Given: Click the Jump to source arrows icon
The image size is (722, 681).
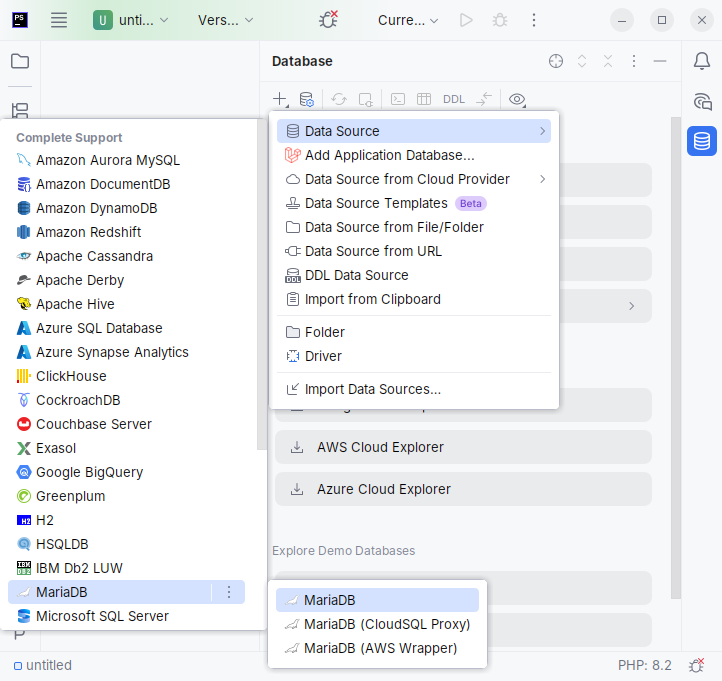Looking at the screenshot, I should click(x=484, y=99).
